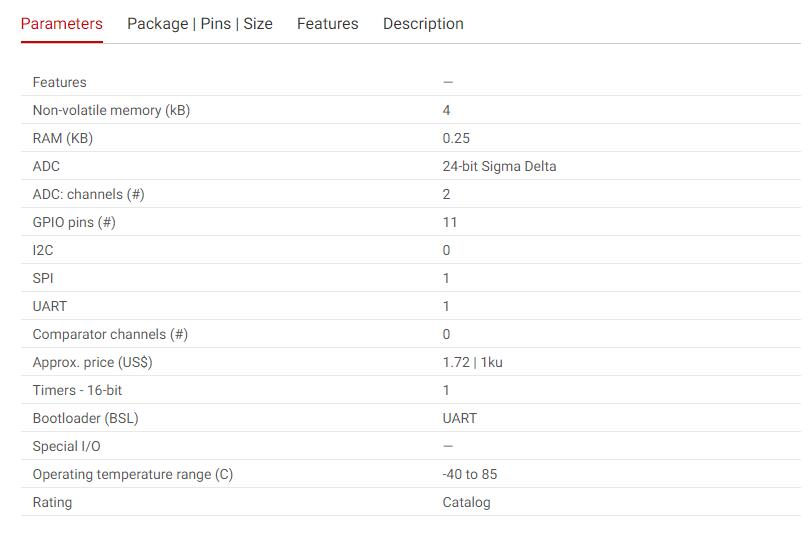Image resolution: width=812 pixels, height=533 pixels.
Task: Switch to the Parameters tab
Action: [x=62, y=24]
